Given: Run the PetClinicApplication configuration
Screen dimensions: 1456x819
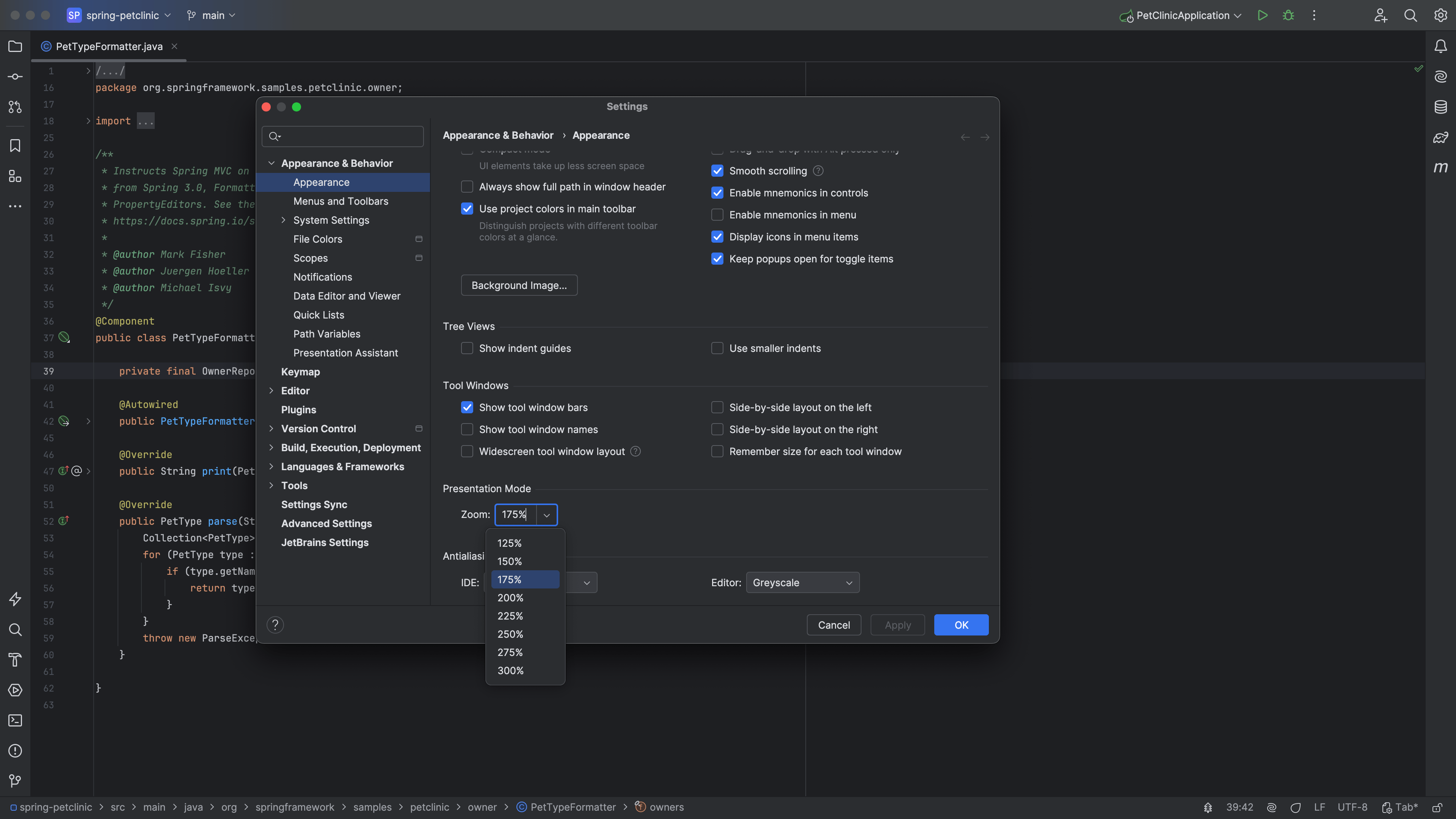Looking at the screenshot, I should click(x=1263, y=15).
